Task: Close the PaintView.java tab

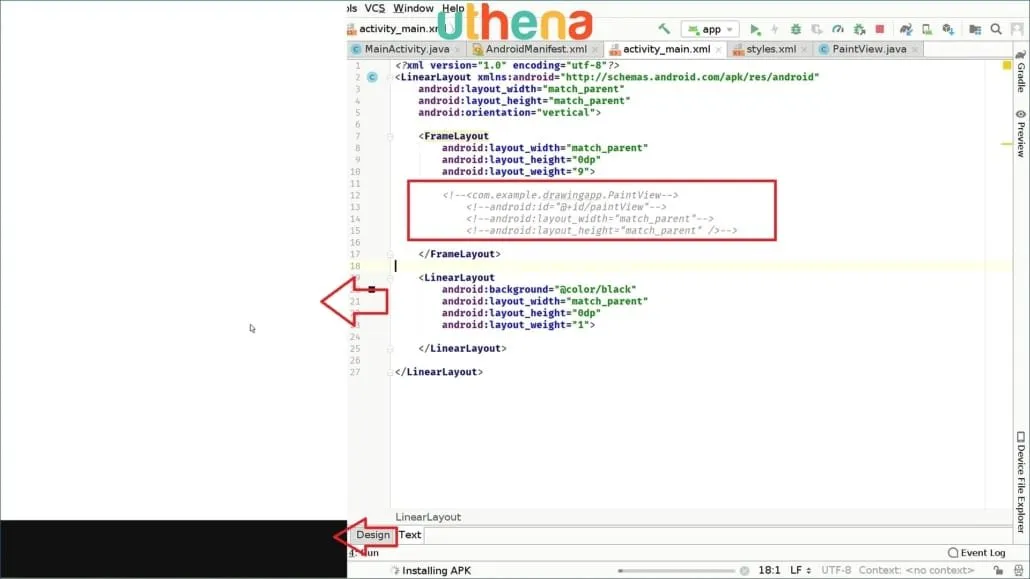Action: (x=914, y=50)
